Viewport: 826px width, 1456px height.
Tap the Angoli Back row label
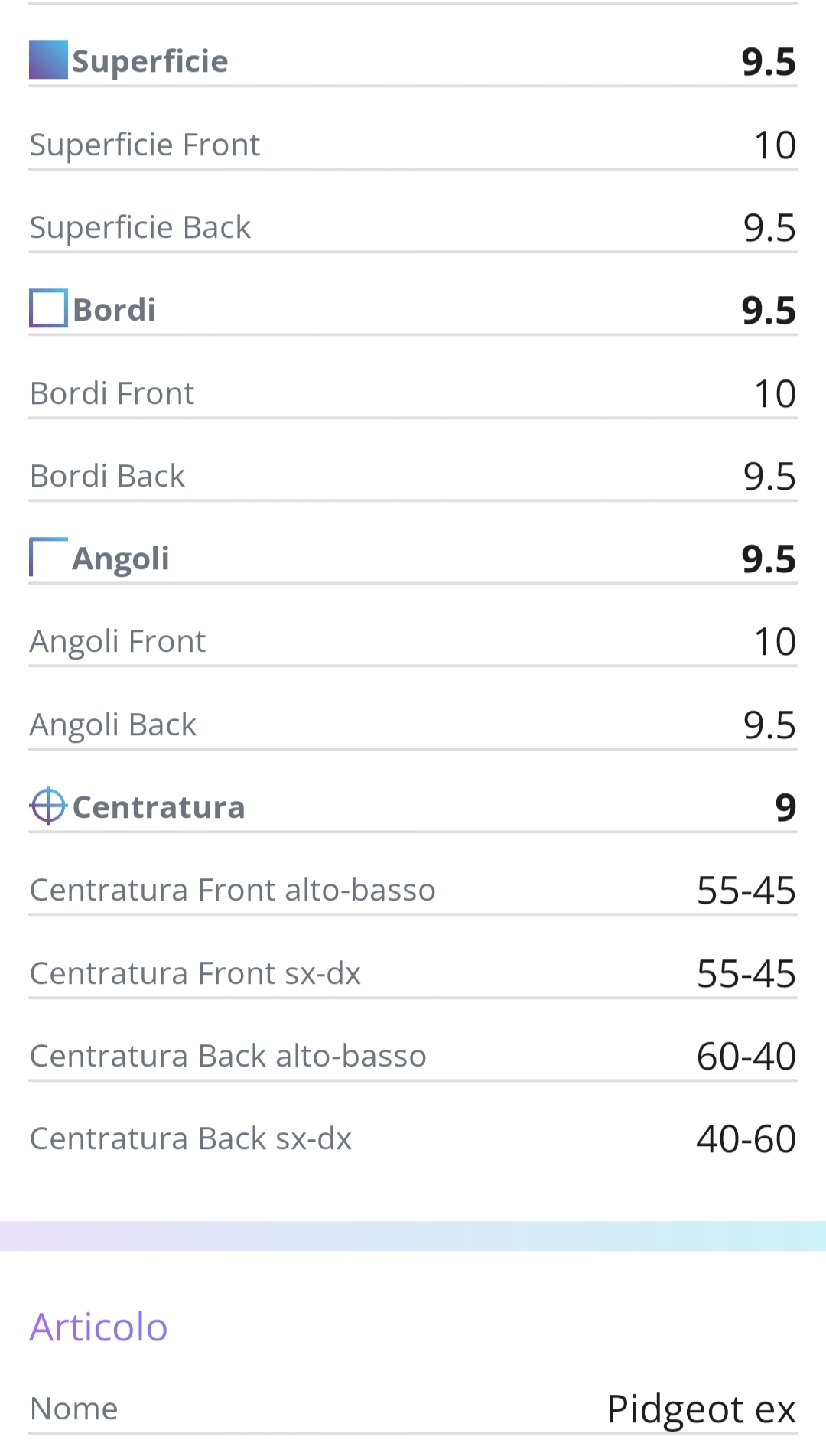(x=113, y=725)
